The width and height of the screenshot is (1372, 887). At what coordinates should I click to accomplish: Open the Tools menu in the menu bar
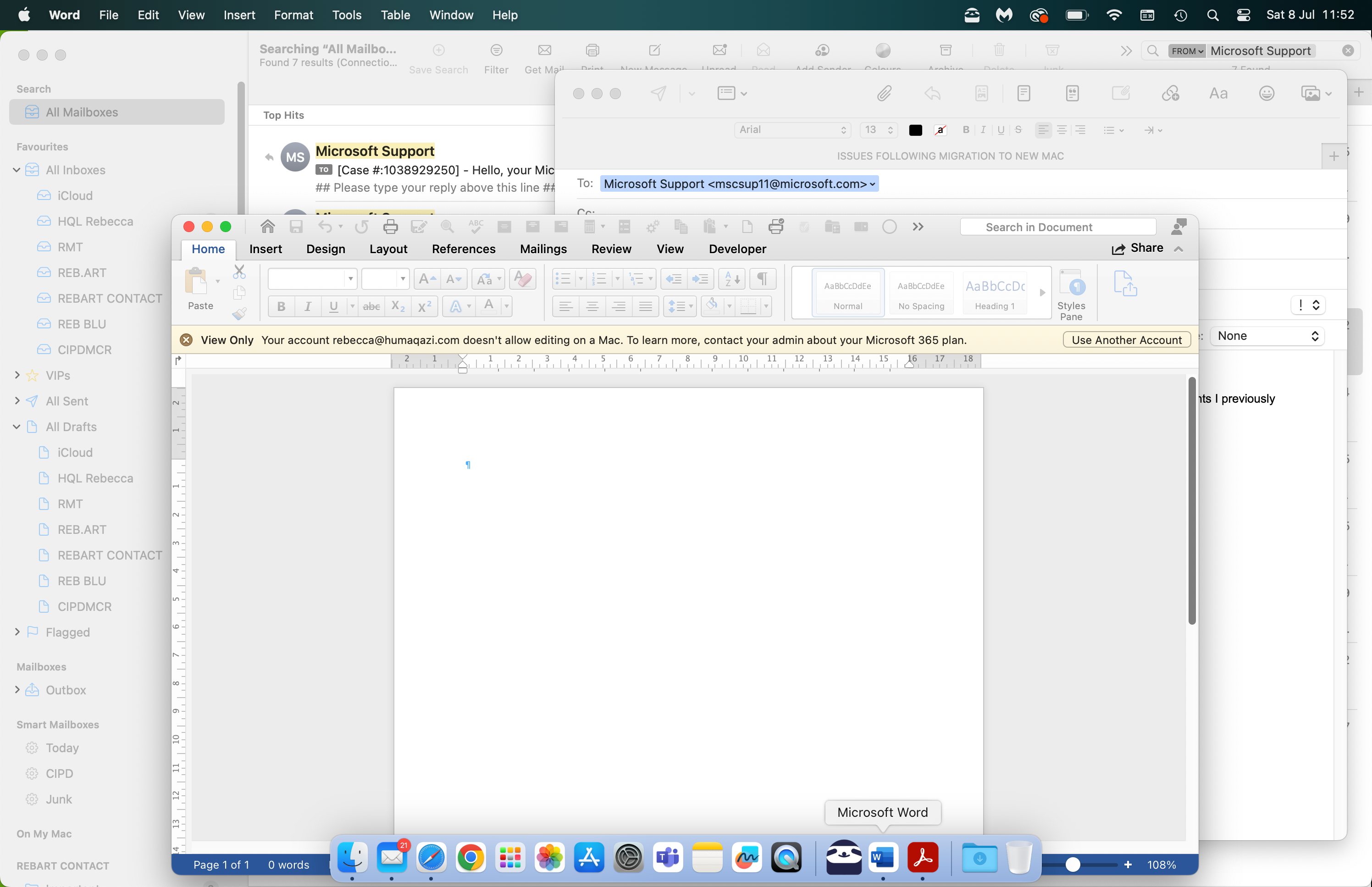point(347,15)
